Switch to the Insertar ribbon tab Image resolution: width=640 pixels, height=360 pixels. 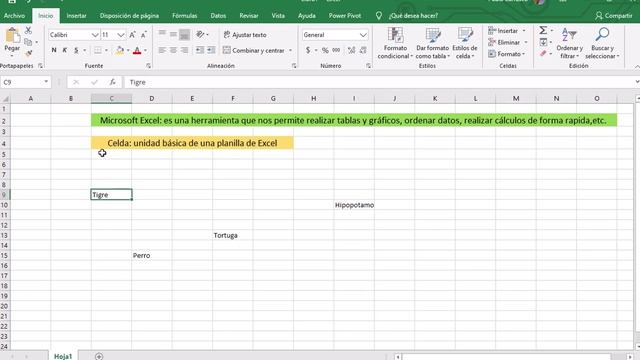(x=76, y=16)
